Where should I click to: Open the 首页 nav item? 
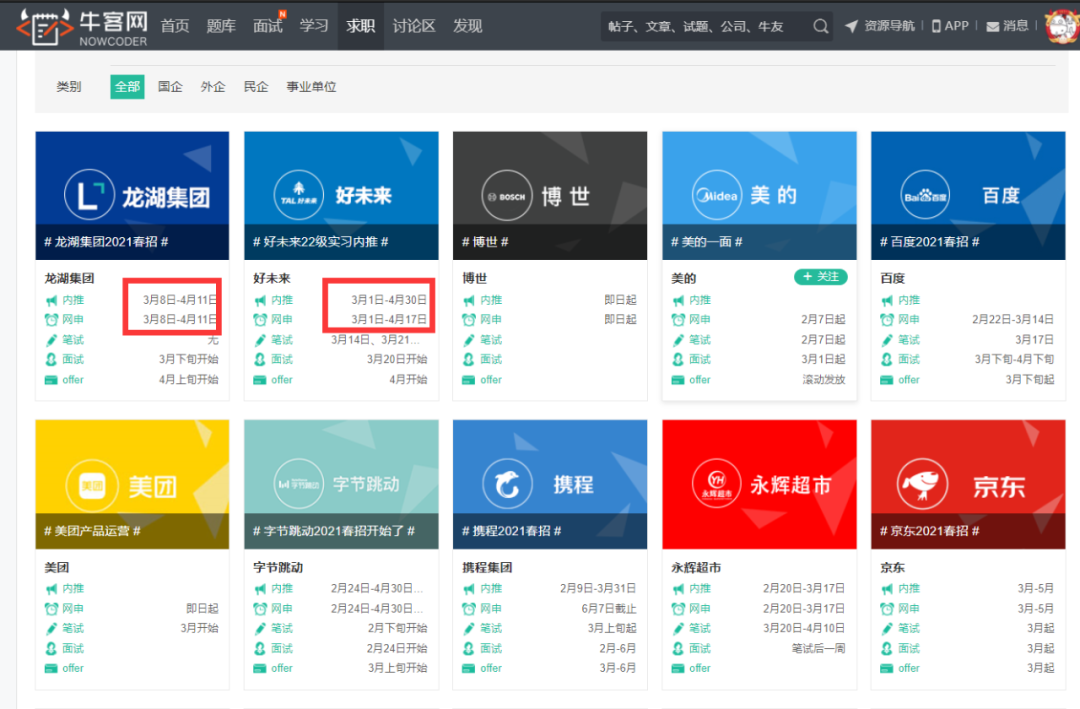click(175, 26)
